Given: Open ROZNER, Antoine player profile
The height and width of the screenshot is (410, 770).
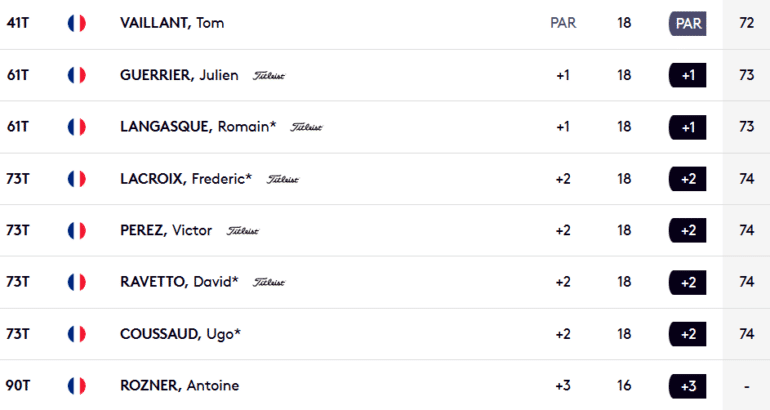Looking at the screenshot, I should click(179, 386).
